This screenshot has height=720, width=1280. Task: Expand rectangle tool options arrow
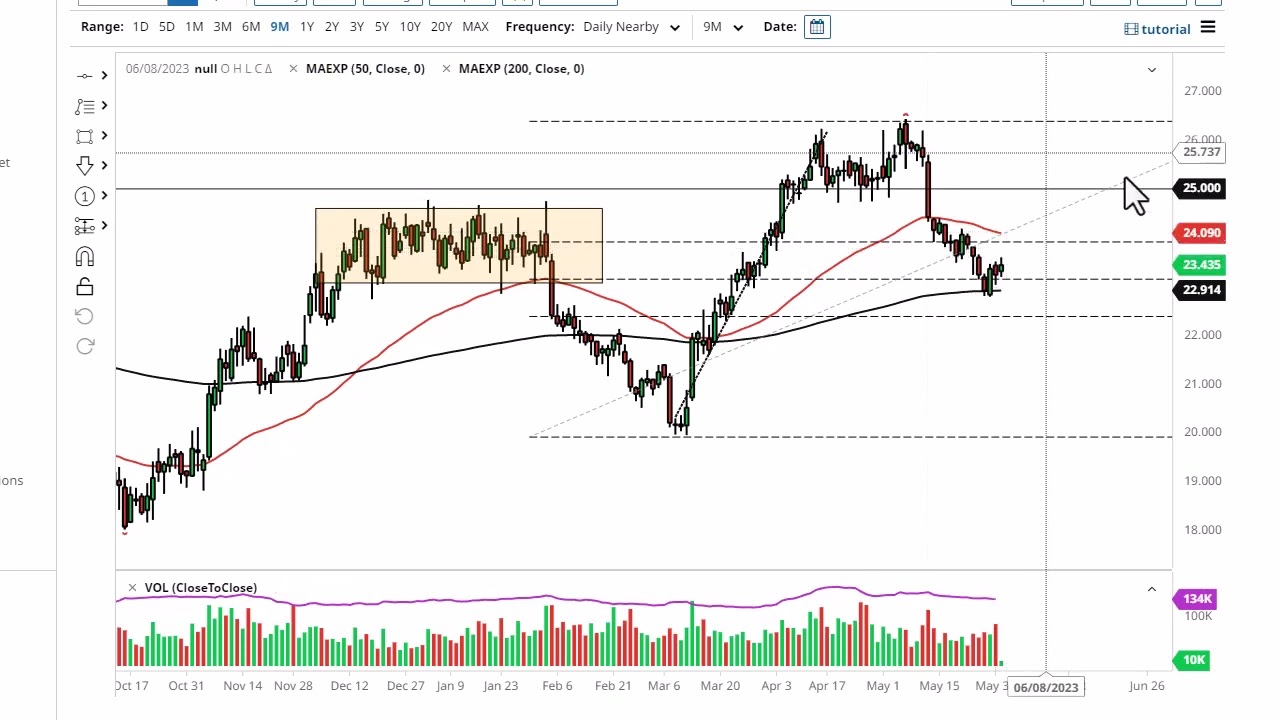(103, 136)
